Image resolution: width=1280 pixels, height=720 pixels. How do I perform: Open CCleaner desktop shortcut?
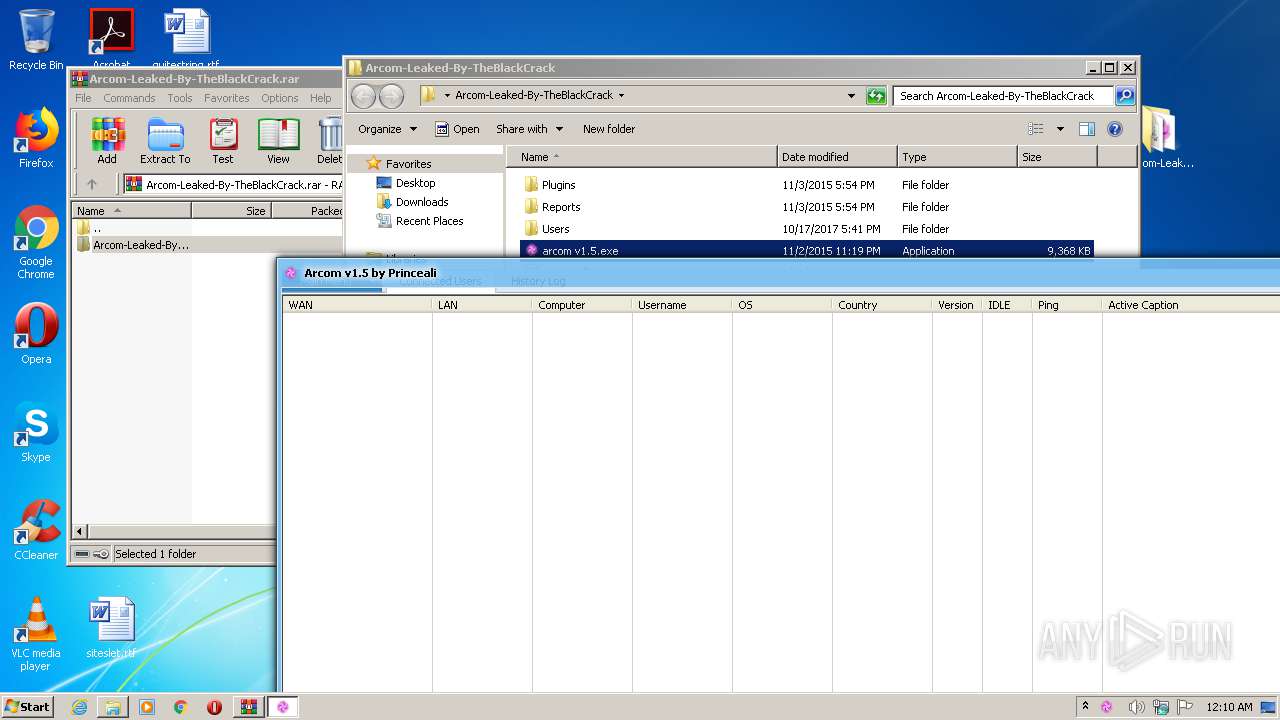(x=36, y=530)
